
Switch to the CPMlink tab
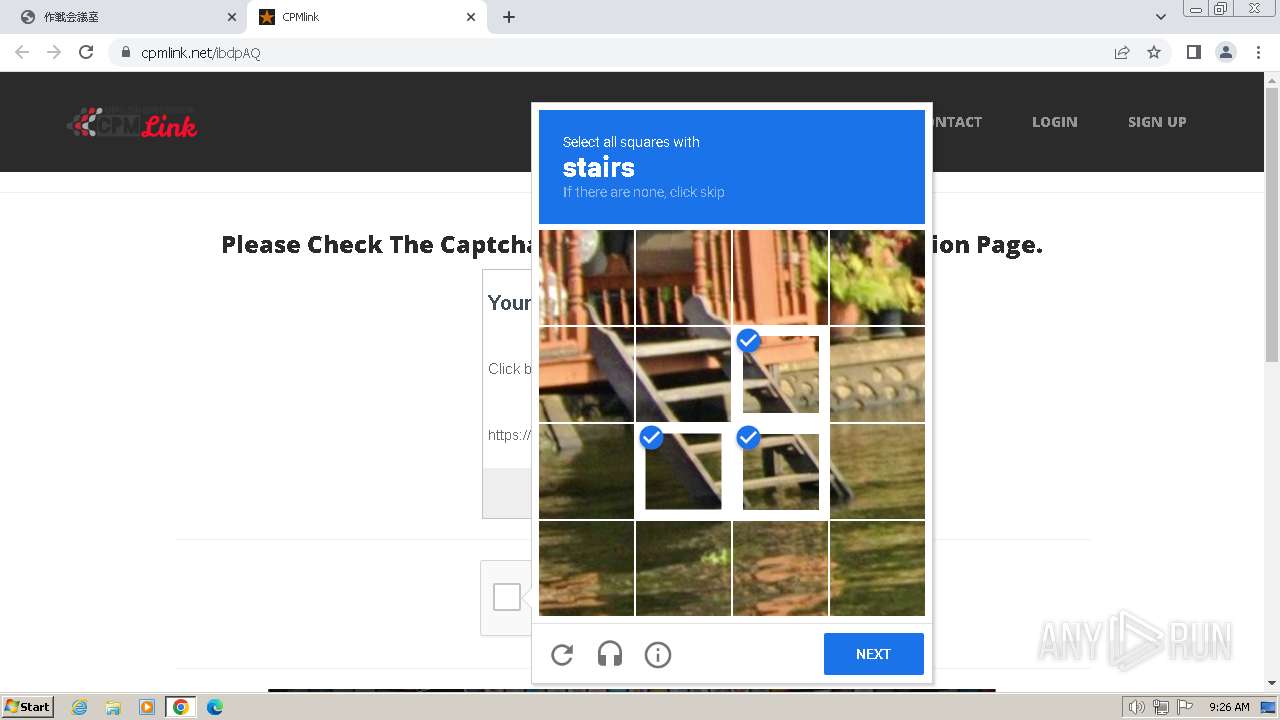tap(366, 17)
